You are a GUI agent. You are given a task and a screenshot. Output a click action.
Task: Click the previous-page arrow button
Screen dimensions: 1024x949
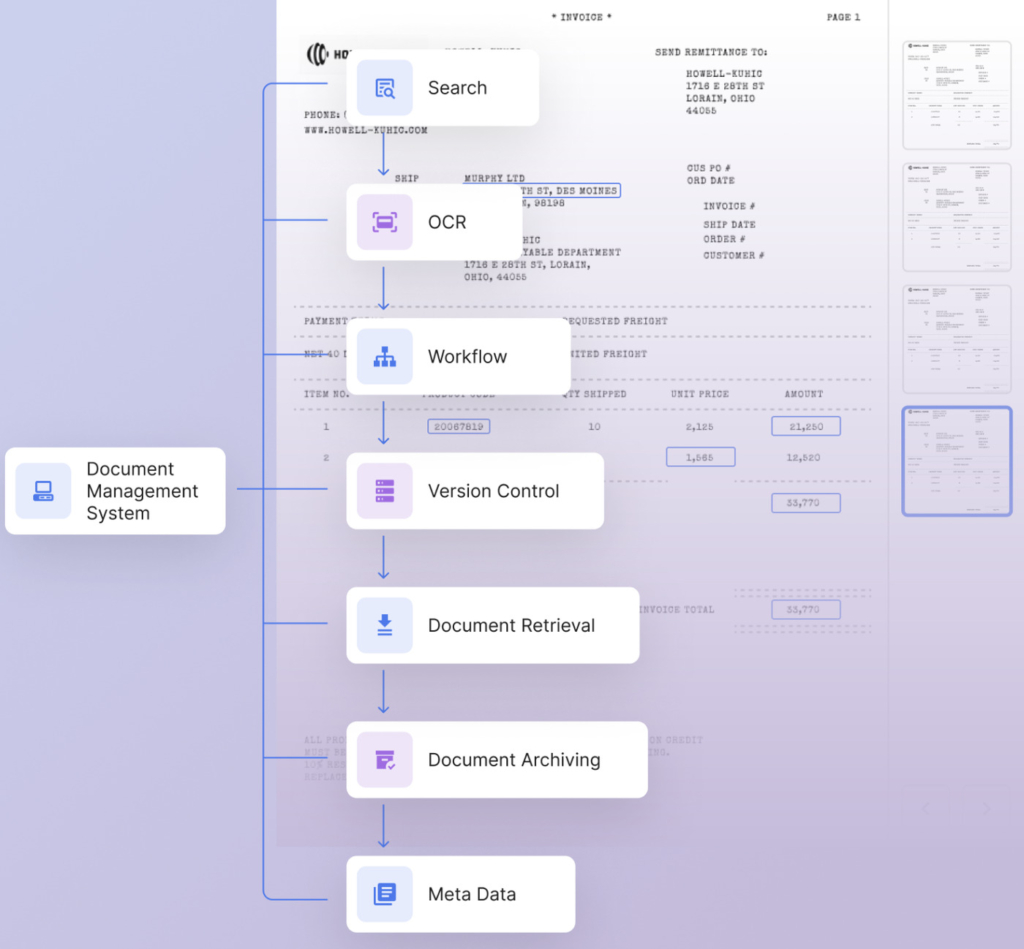pyautogui.click(x=925, y=808)
